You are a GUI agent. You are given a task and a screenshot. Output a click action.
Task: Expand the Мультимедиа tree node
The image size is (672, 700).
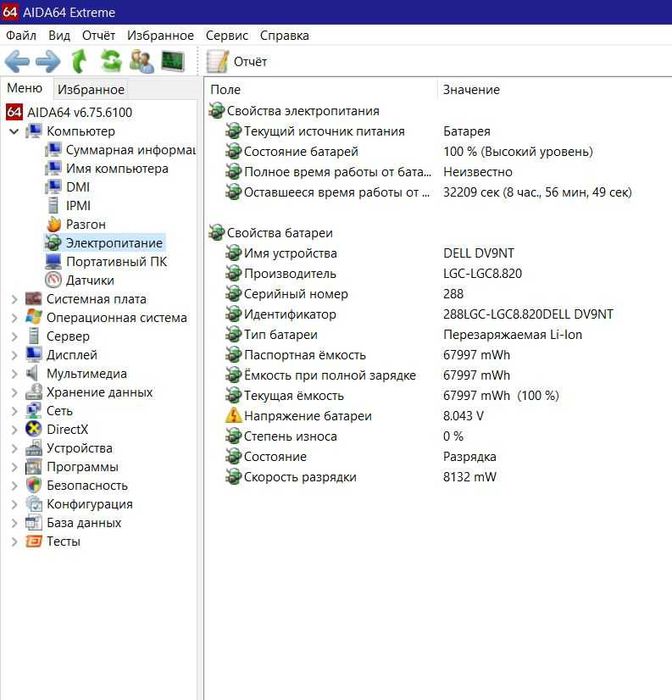point(14,374)
